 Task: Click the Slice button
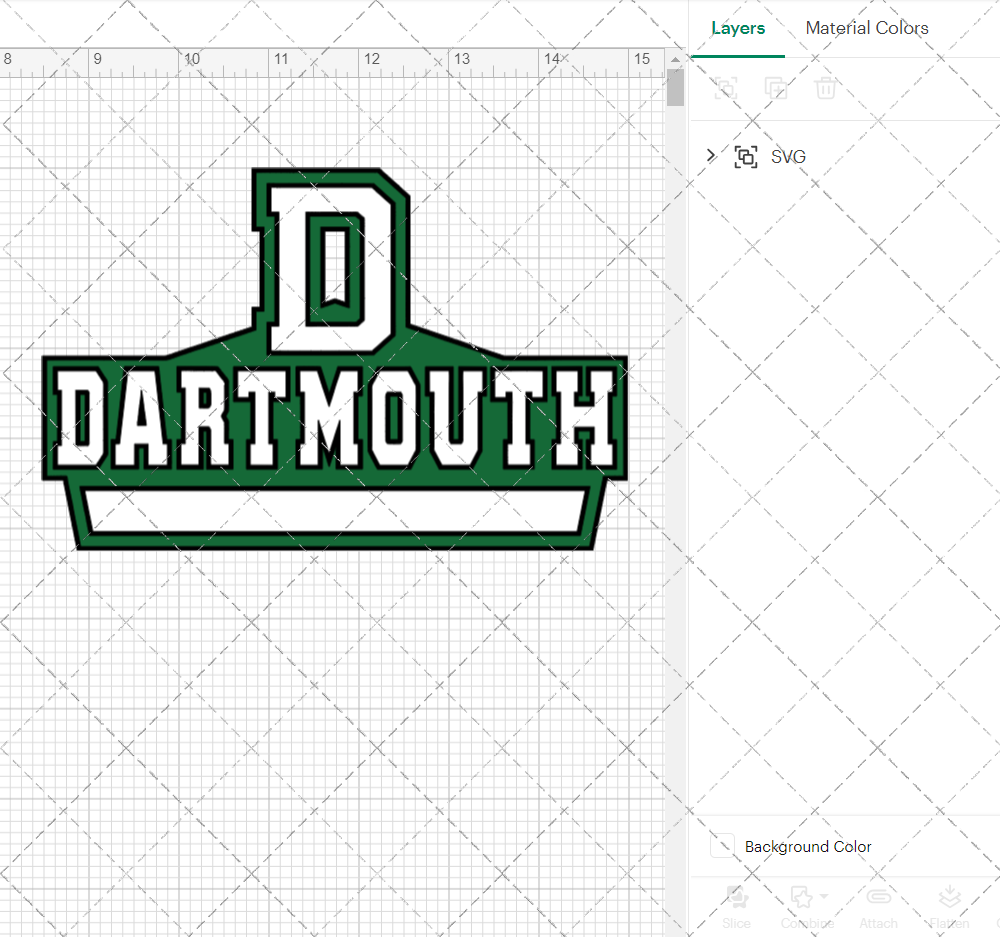pyautogui.click(x=737, y=907)
